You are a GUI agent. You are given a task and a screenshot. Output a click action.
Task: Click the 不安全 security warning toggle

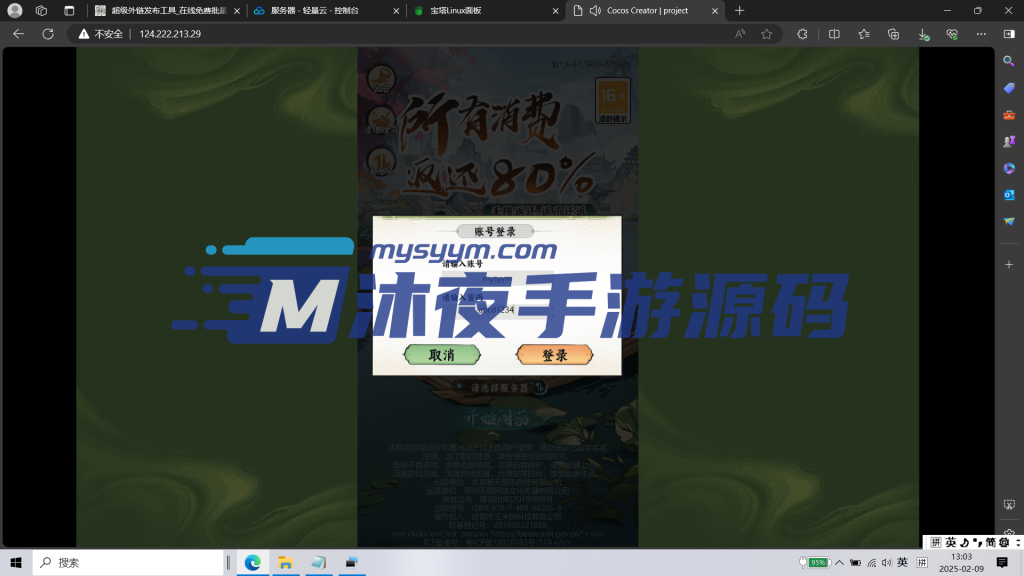(107, 34)
